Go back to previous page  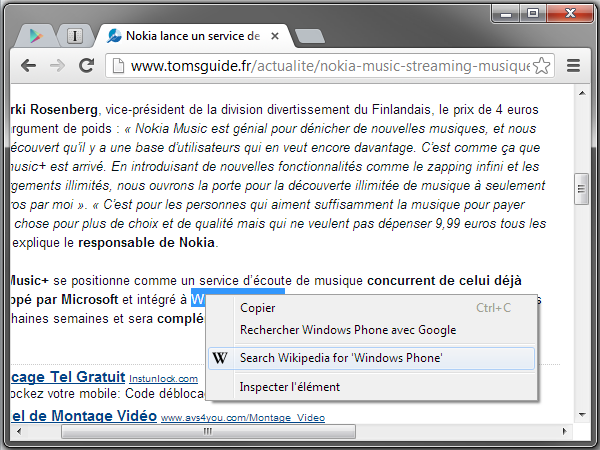(29, 66)
